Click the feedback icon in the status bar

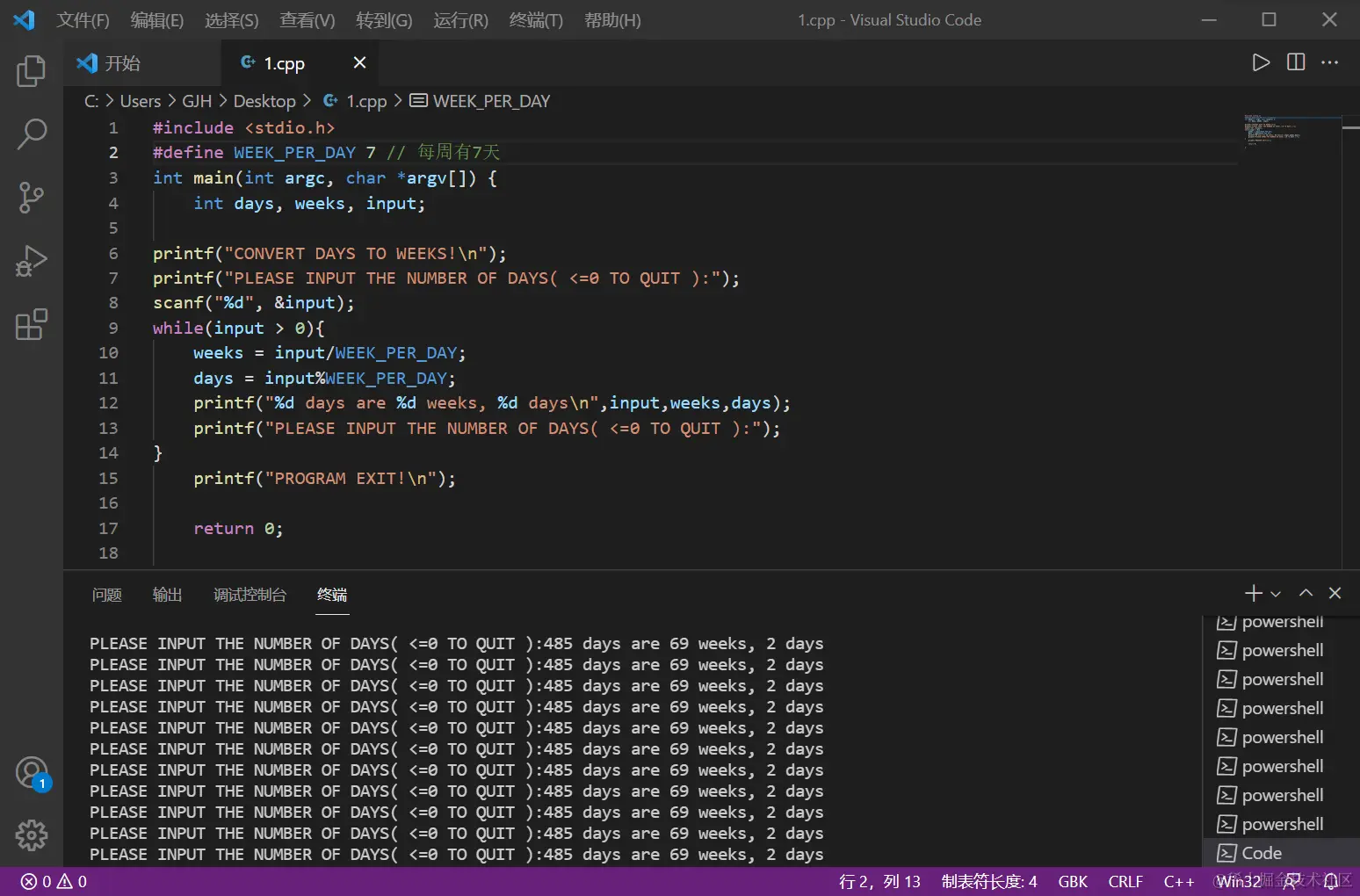1292,881
